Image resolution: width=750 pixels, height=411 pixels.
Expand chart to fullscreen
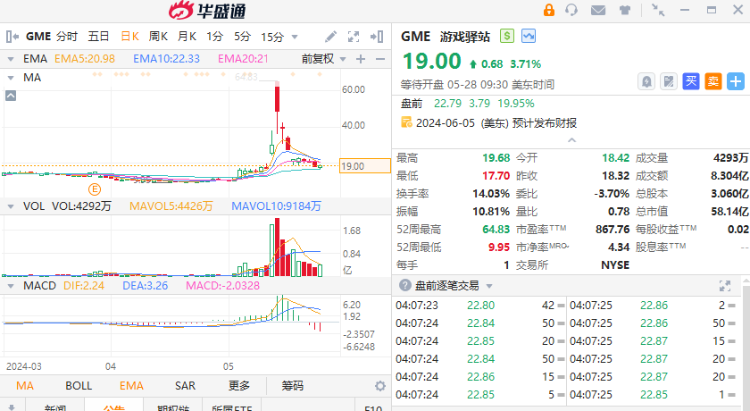coord(353,36)
